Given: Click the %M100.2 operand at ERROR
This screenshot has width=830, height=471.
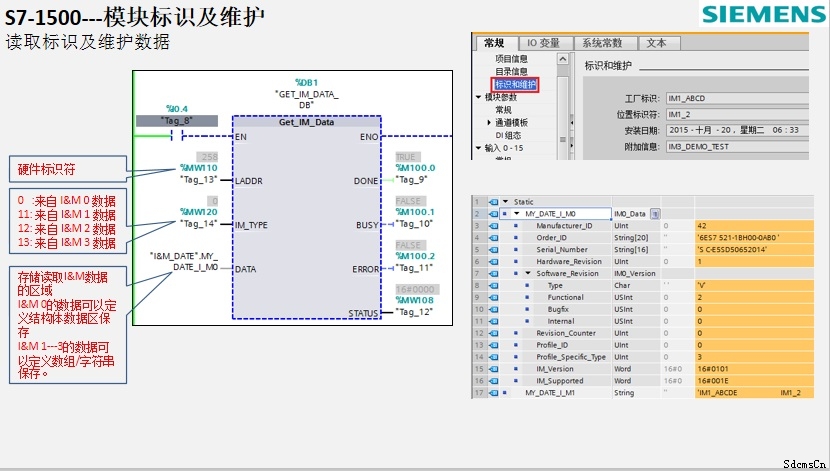Looking at the screenshot, I should tap(415, 256).
